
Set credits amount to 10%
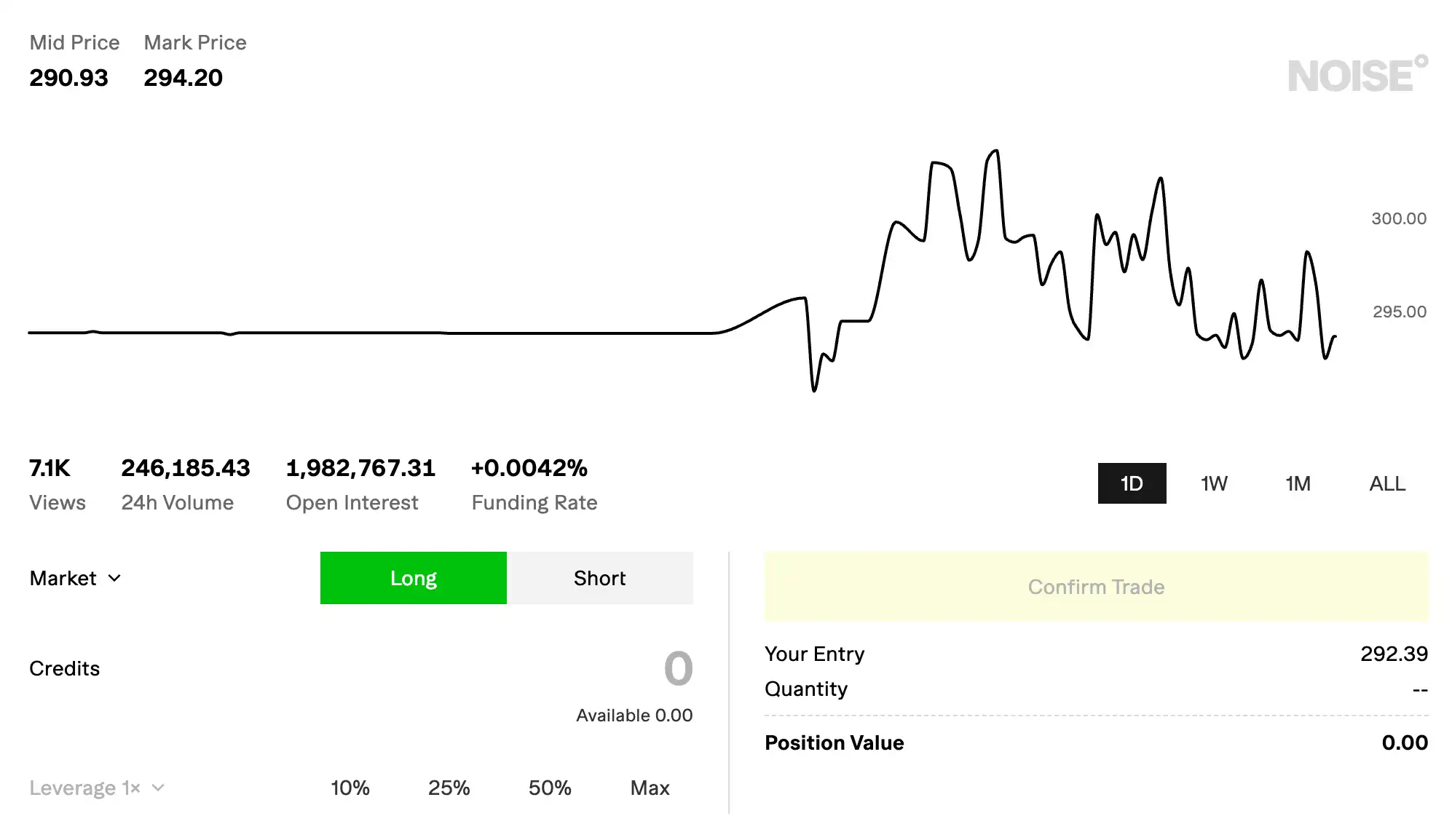(350, 788)
